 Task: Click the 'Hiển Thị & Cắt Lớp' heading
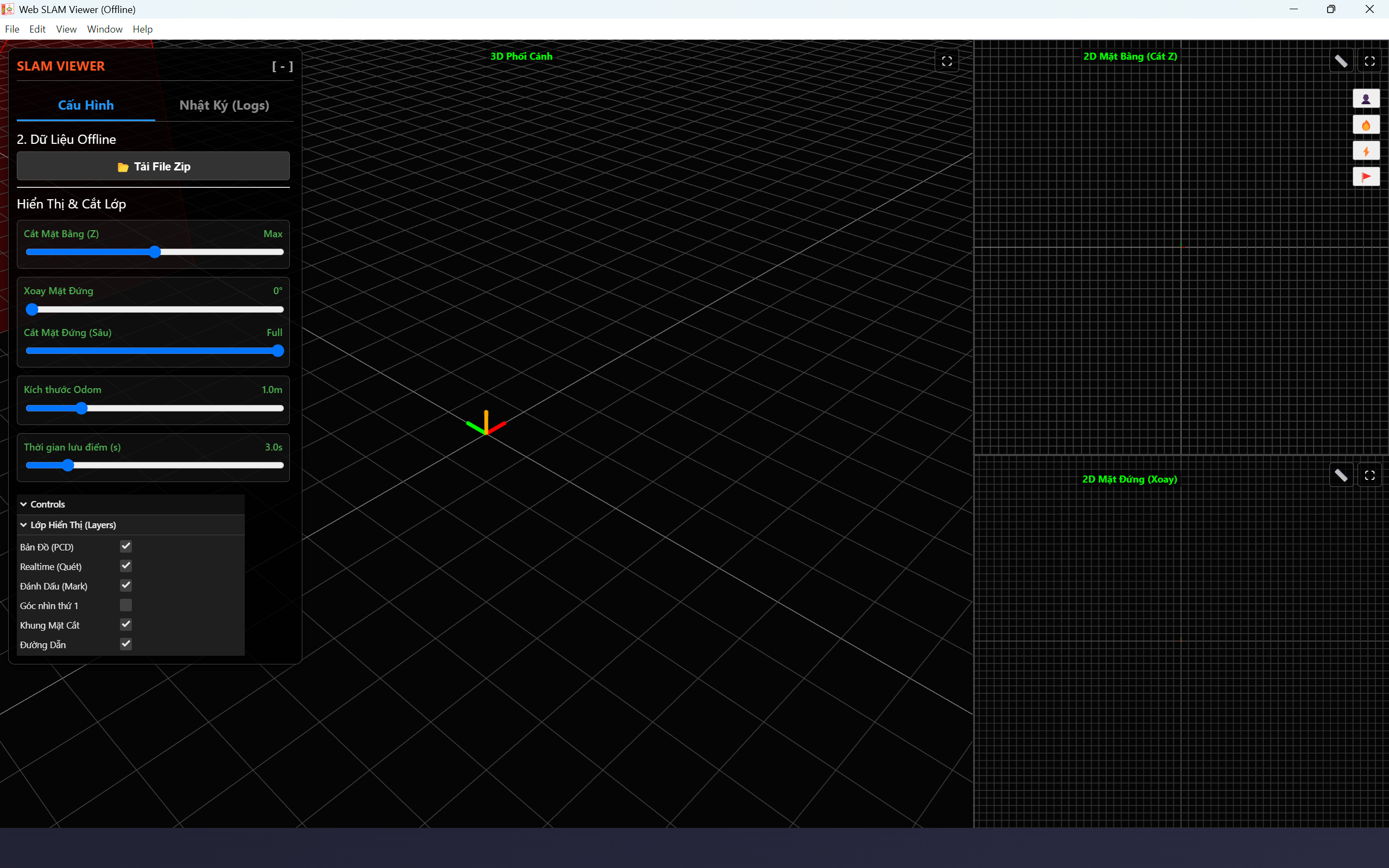[72, 204]
